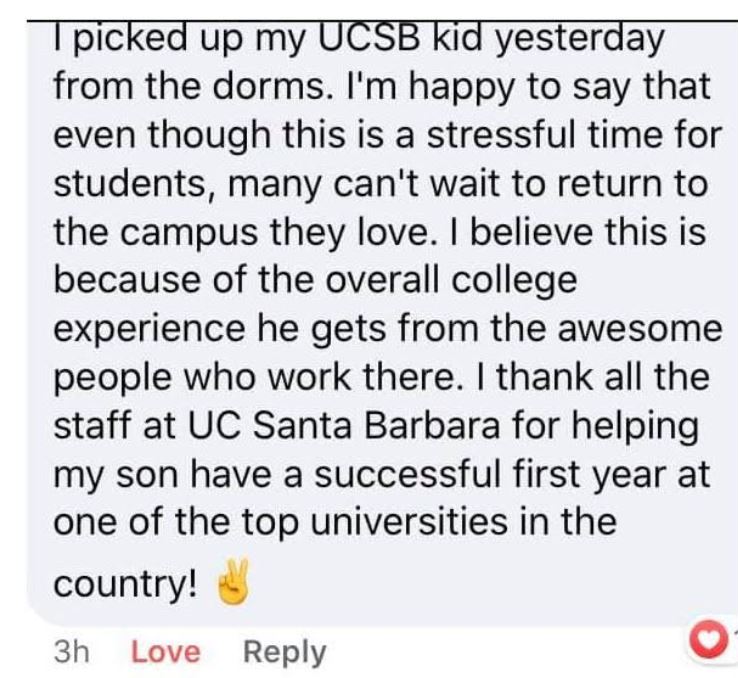Image resolution: width=738 pixels, height=678 pixels.
Task: Click the Love button under the comment
Action: (x=166, y=653)
